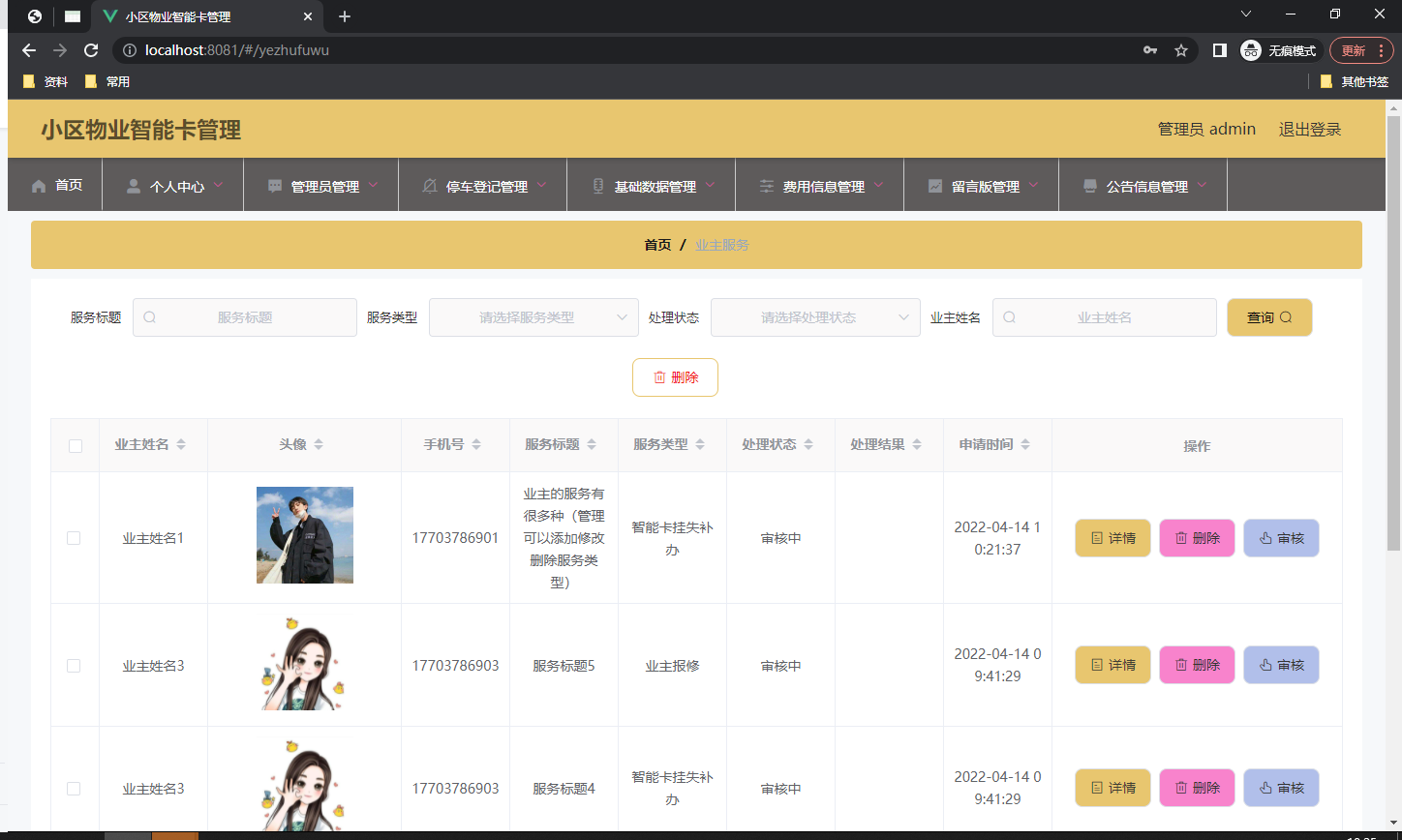Open the cartoon avatar in 服务标题5 row
Image resolution: width=1402 pixels, height=840 pixels.
305,665
